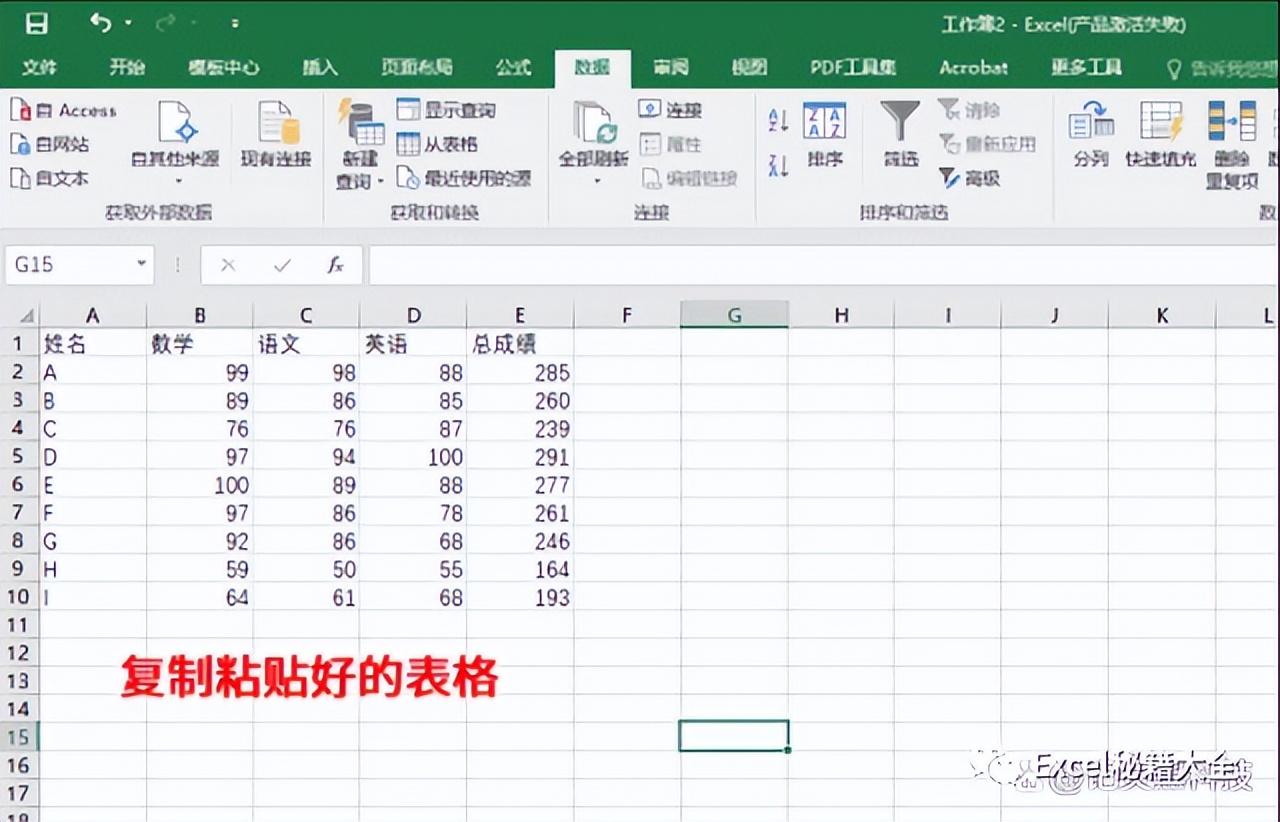Click cell with value 193
1280x822 pixels.
520,597
